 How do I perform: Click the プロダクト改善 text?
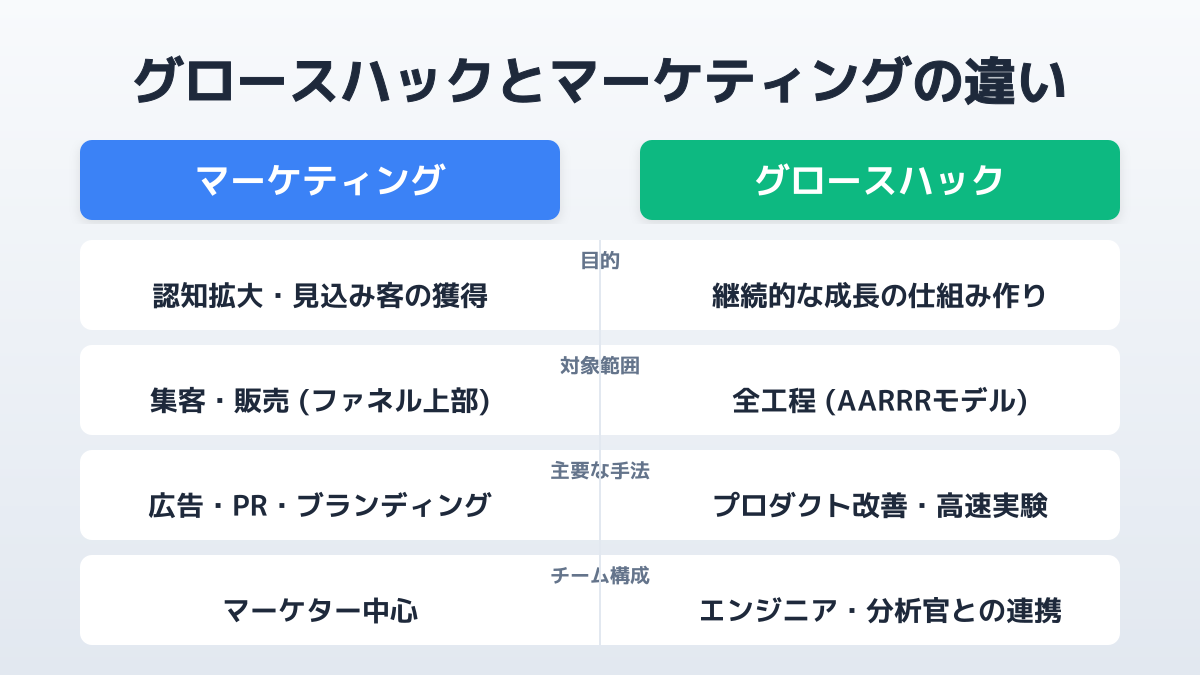801,506
